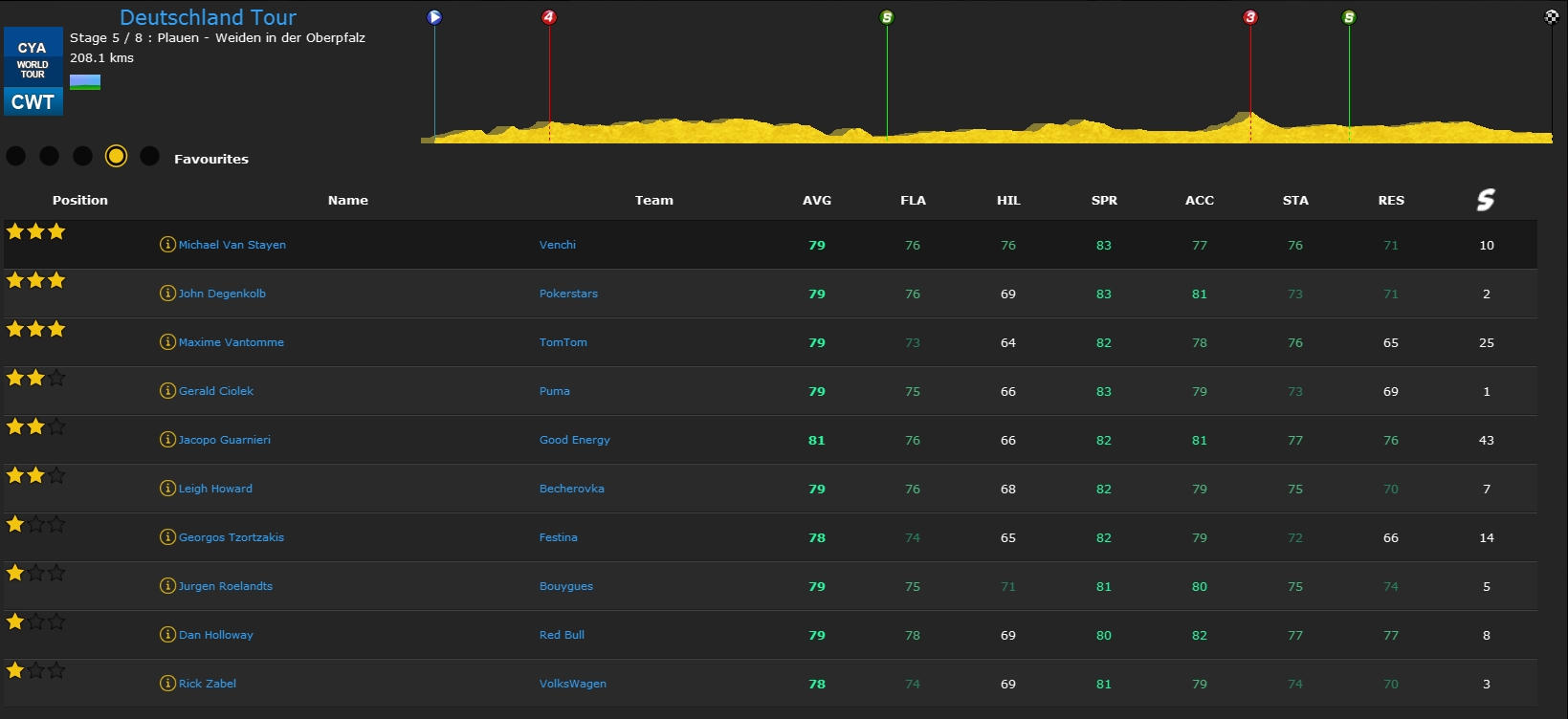Image resolution: width=1568 pixels, height=719 pixels.
Task: Select the red category 3 climb marker
Action: [1250, 17]
